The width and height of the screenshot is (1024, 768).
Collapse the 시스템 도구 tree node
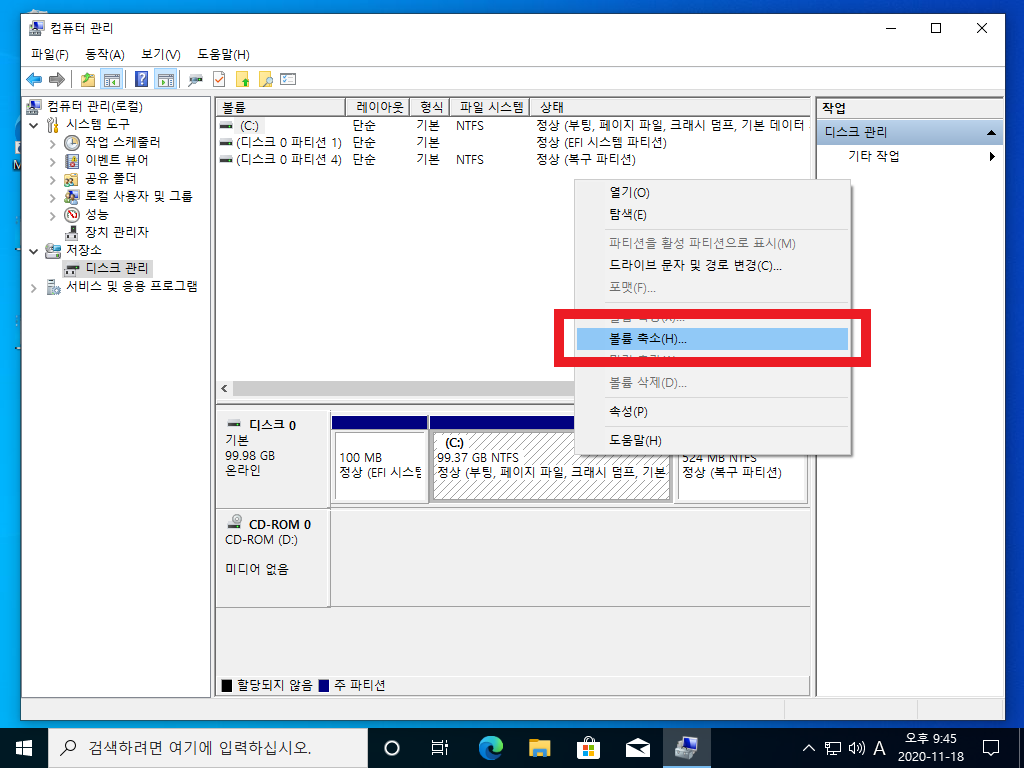pos(36,125)
